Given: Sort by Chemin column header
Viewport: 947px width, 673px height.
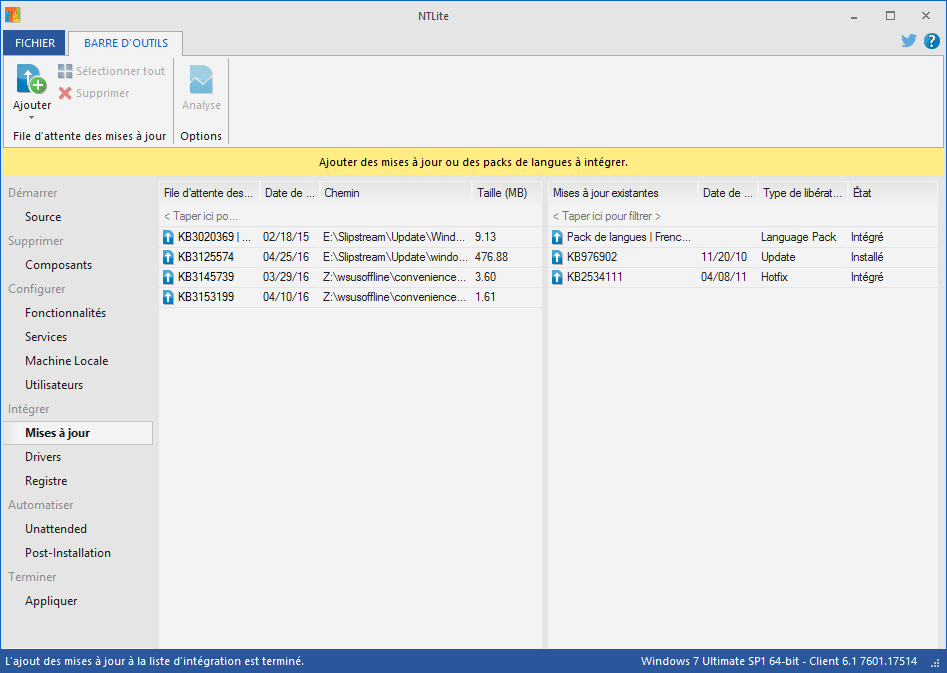Looking at the screenshot, I should click(x=396, y=193).
